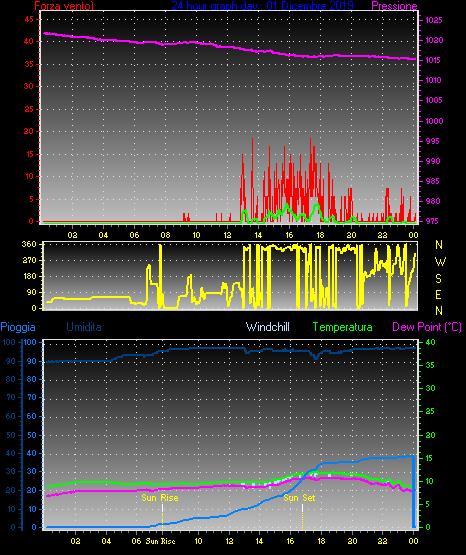Click the 180 value on the wind-direction axis
466x555 pixels.
pyautogui.click(x=29, y=276)
